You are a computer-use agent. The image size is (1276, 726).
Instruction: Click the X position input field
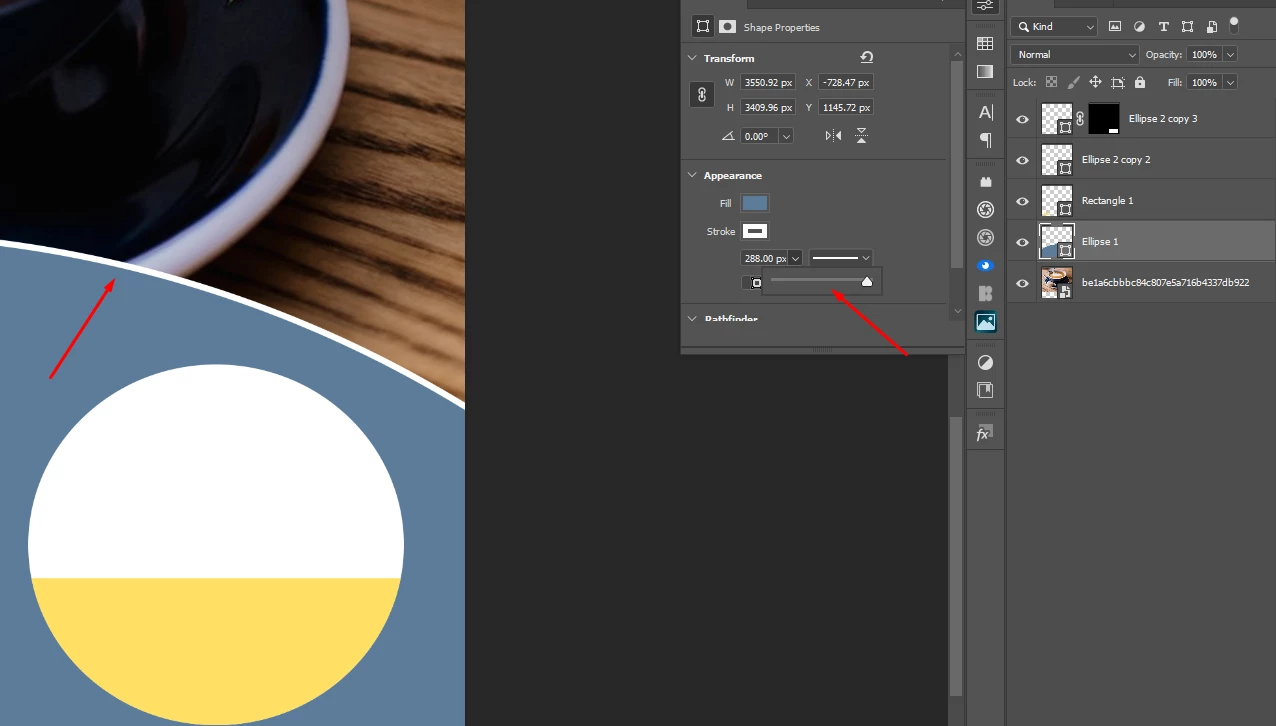(x=845, y=82)
